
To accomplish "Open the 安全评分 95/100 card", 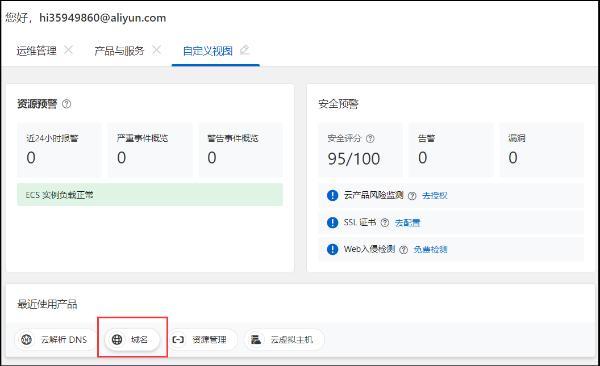I will tap(360, 150).
